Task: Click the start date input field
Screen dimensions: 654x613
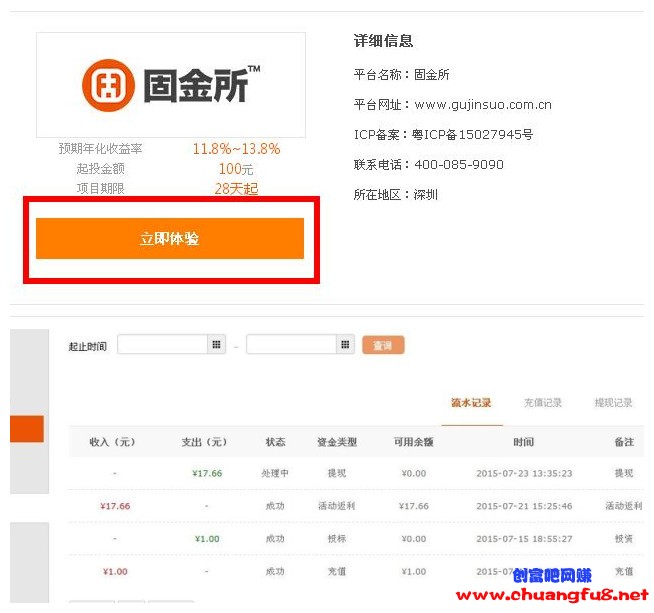Action: (163, 344)
